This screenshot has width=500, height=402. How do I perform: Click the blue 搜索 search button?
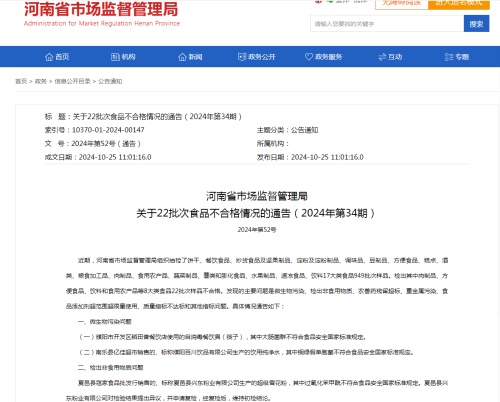[x=476, y=24]
